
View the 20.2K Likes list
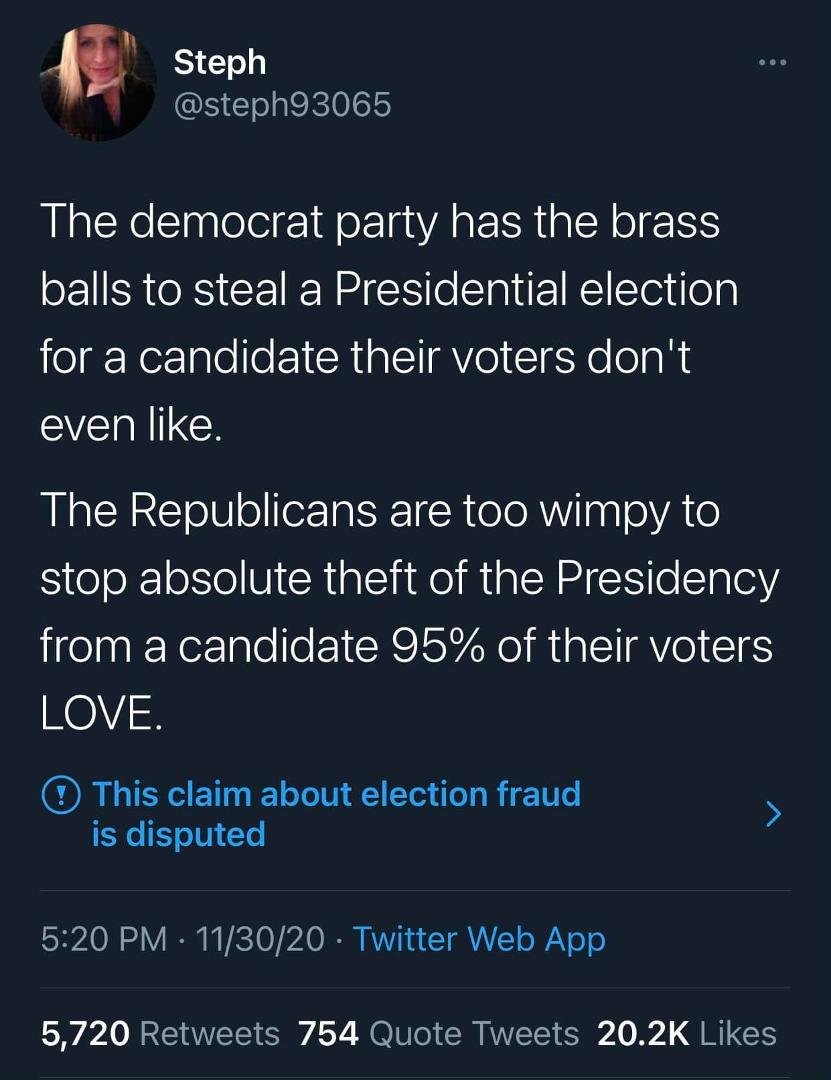687,1033
